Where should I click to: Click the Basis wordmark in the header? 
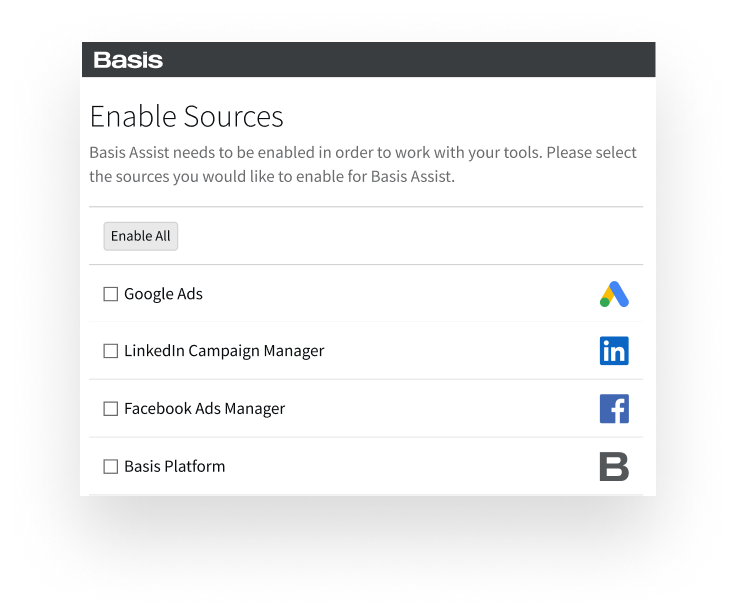128,60
